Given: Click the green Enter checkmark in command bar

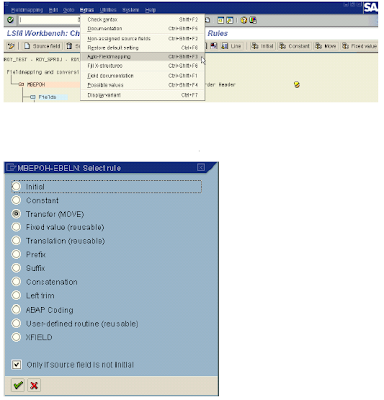Looking at the screenshot, I should pos(10,20).
